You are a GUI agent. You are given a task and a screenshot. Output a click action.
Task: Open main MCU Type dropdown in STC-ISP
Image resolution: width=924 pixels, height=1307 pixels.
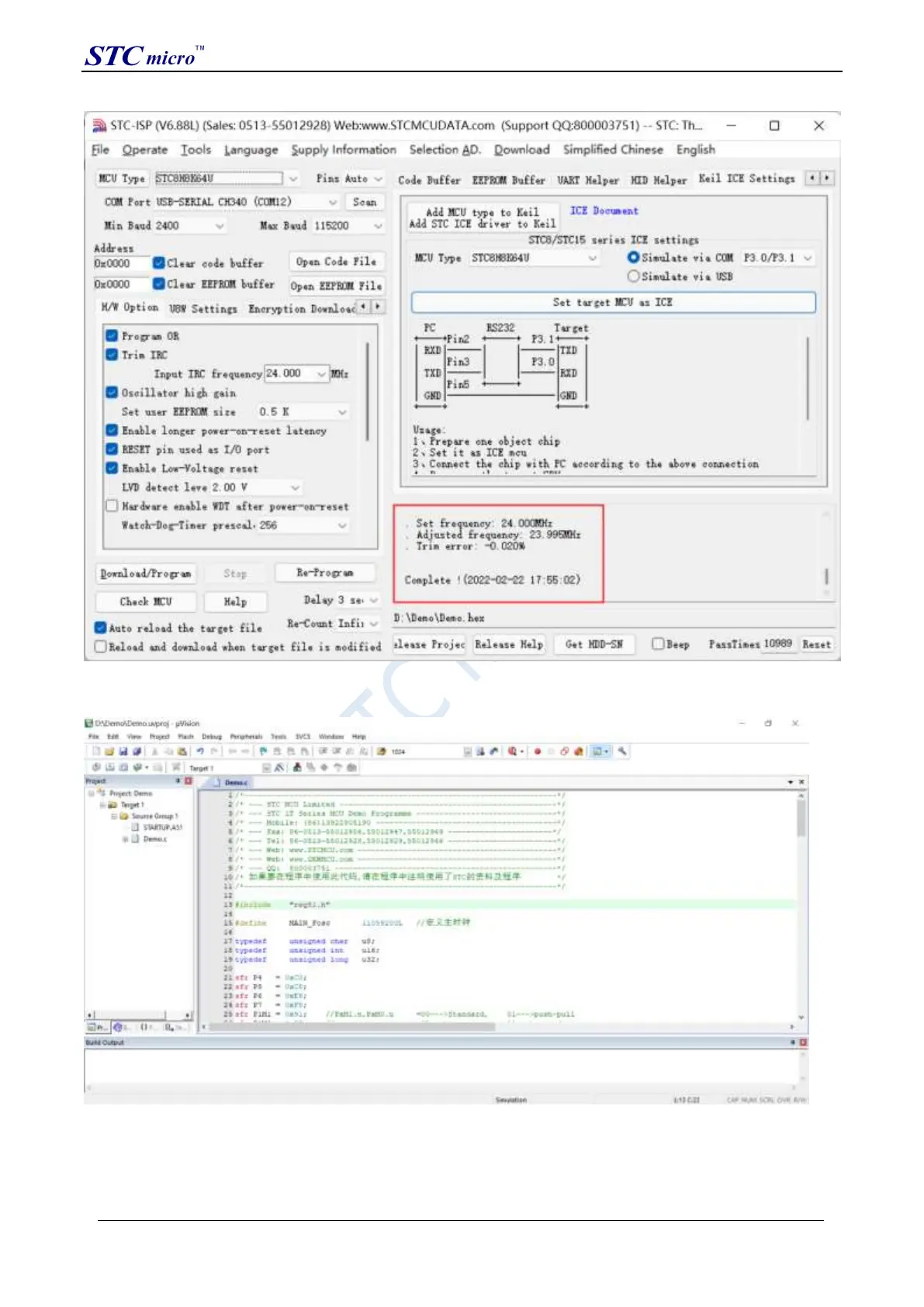292,179
